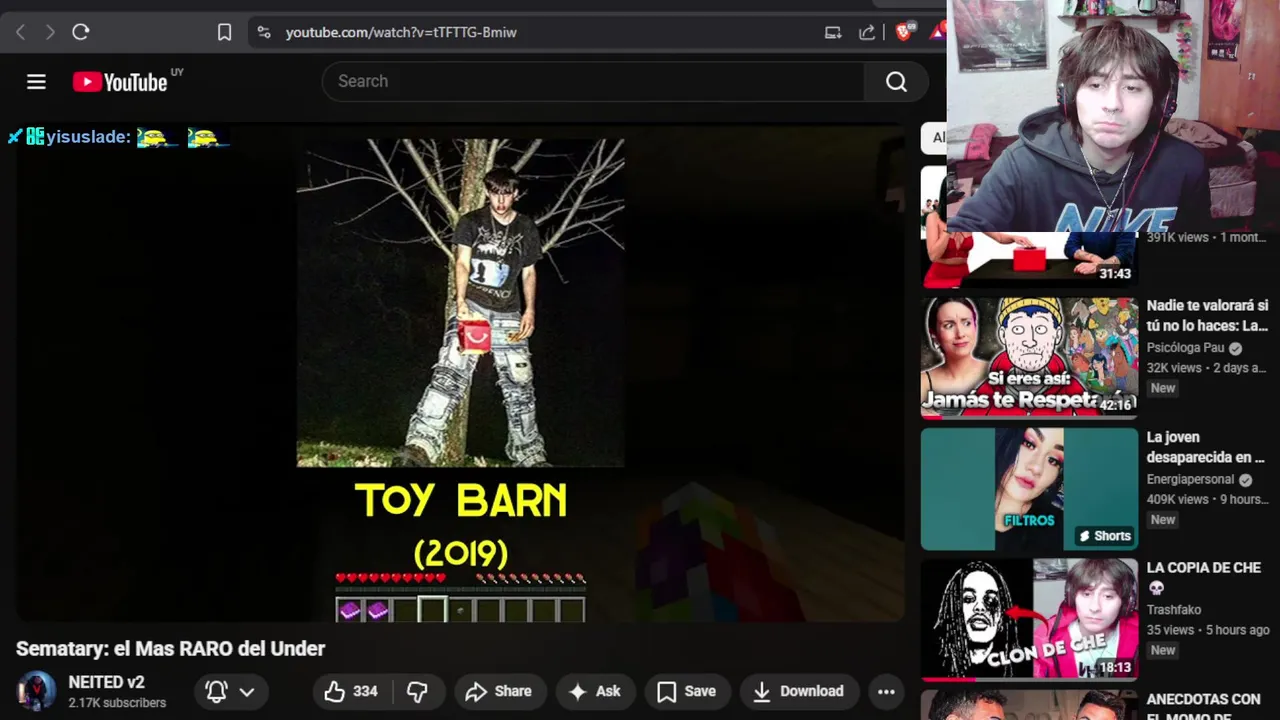Focus the YouTube Search field
Screen dimensions: 1280x720
point(593,81)
